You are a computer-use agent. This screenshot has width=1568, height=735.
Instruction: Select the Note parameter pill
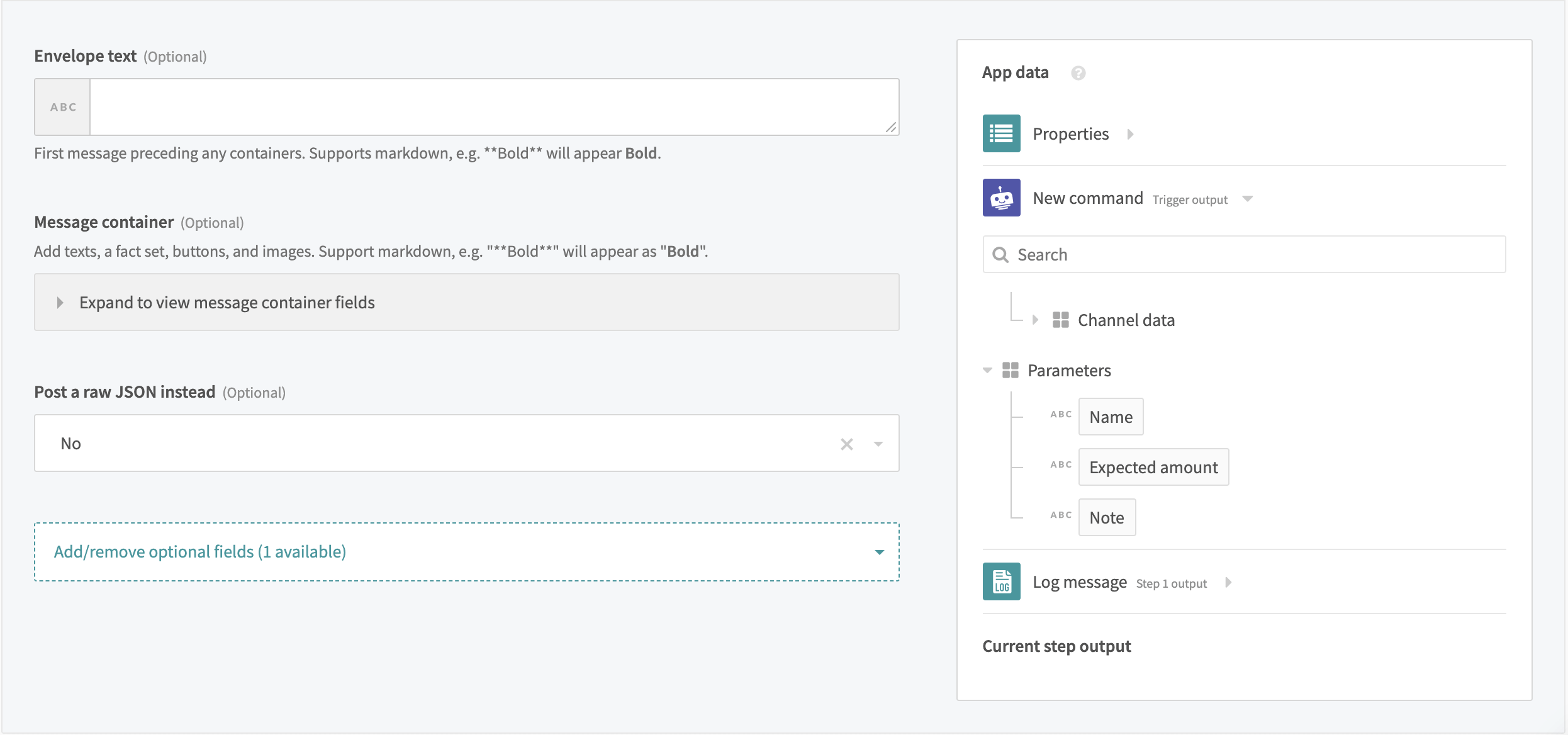[x=1106, y=517]
